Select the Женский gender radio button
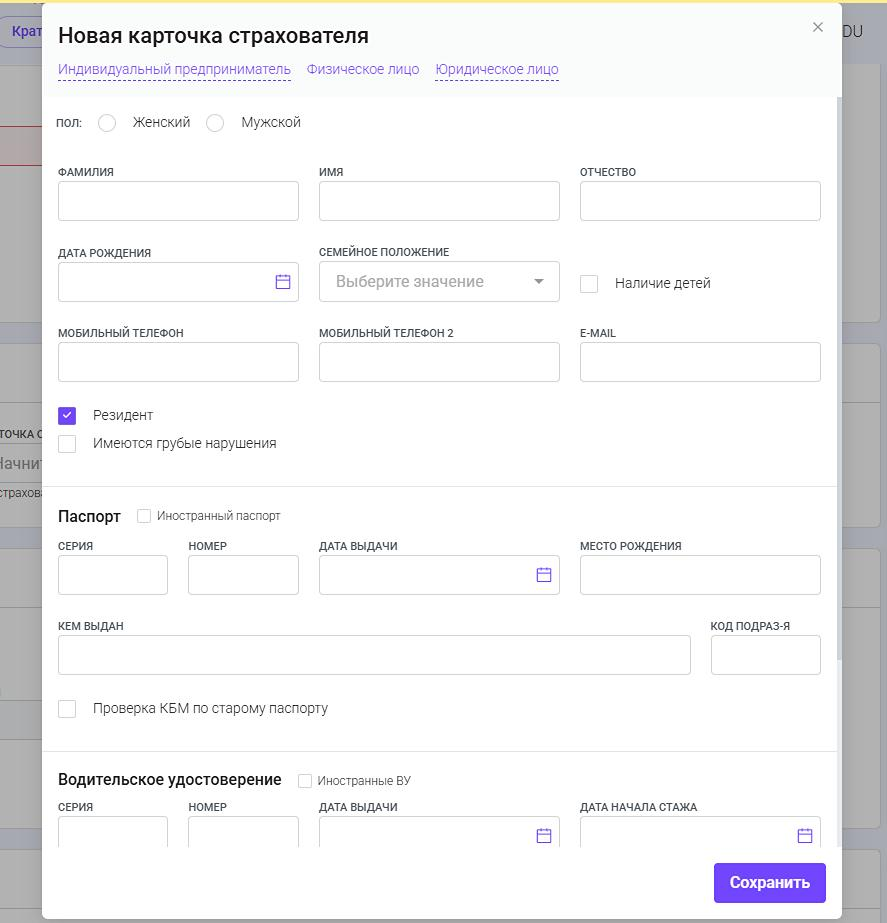The width and height of the screenshot is (887, 923). 107,123
